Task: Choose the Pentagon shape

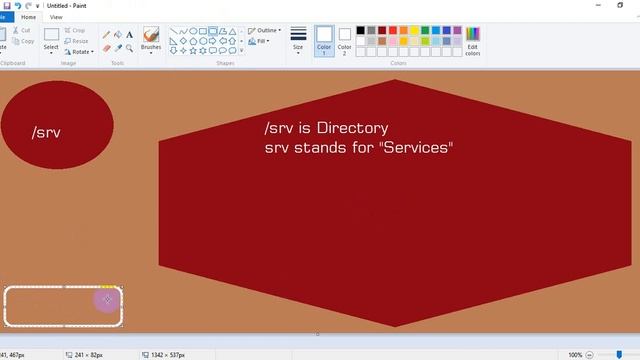Action: (x=193, y=41)
